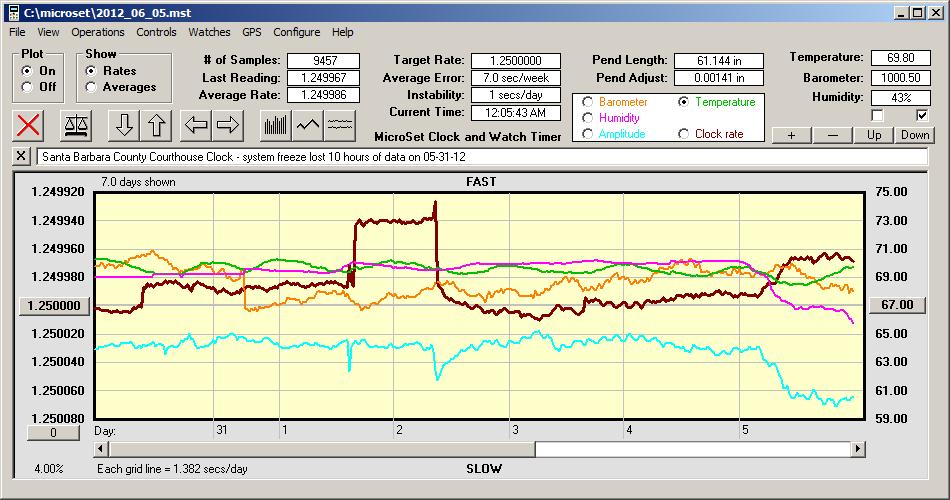Screen dimensions: 950x500
Task: Click the horizontal scrollbar left arrow
Action: click(x=102, y=449)
